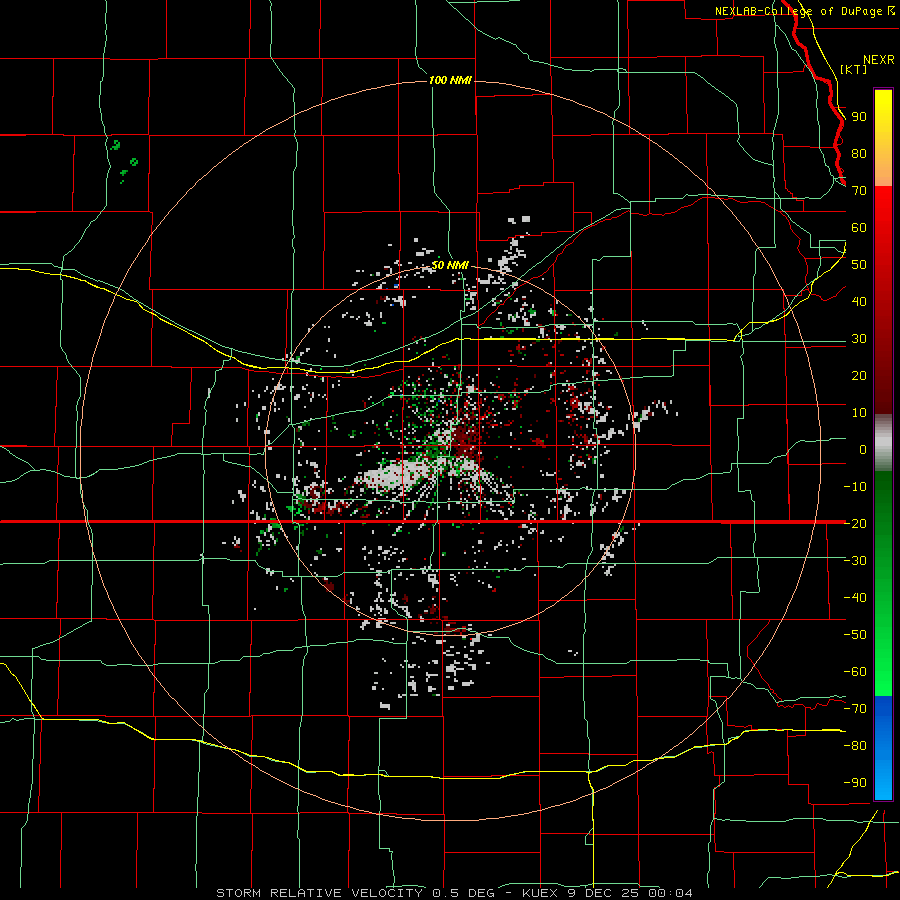Click the 70 value on the velocity scale
The height and width of the screenshot is (900, 900).
click(859, 191)
